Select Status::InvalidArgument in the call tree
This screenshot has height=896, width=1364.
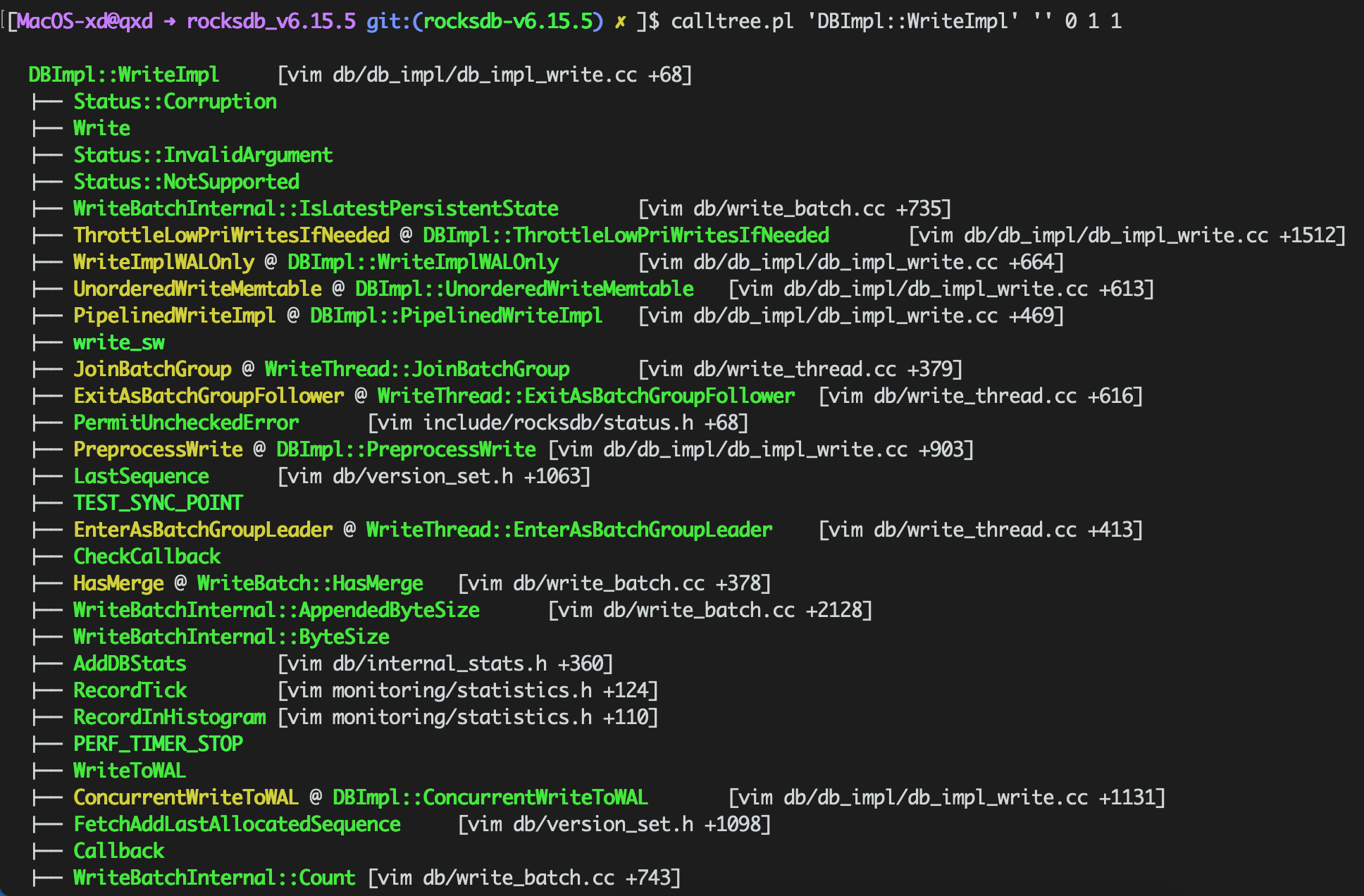pos(204,155)
